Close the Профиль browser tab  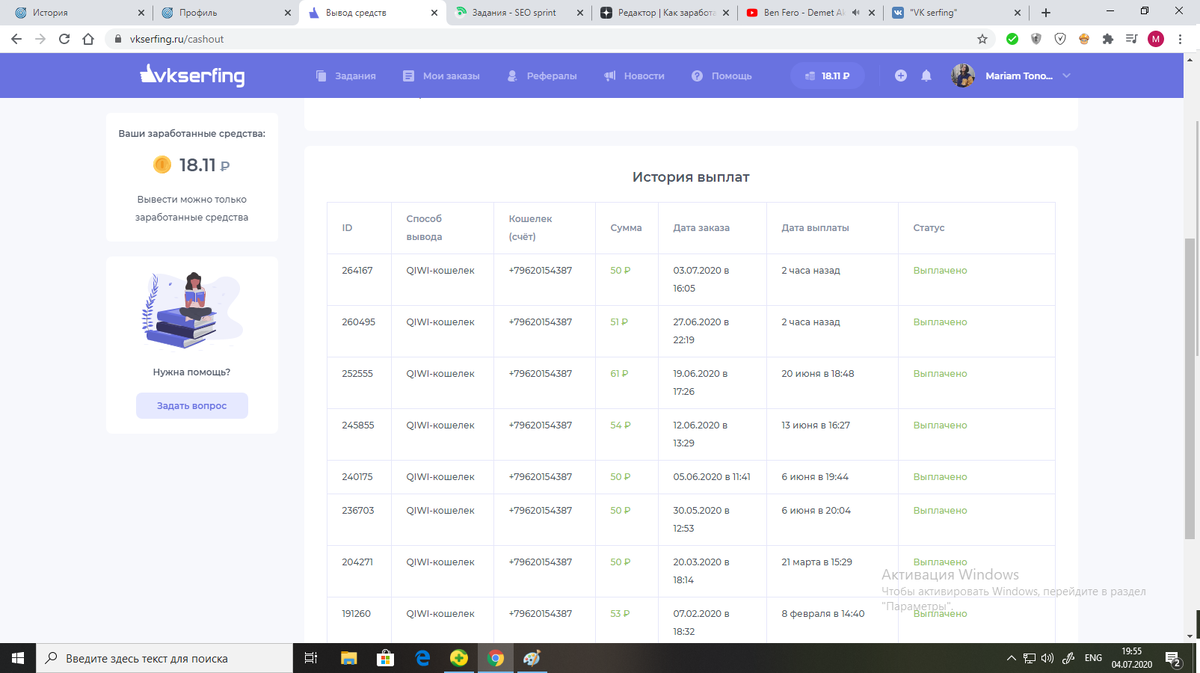[x=287, y=14]
